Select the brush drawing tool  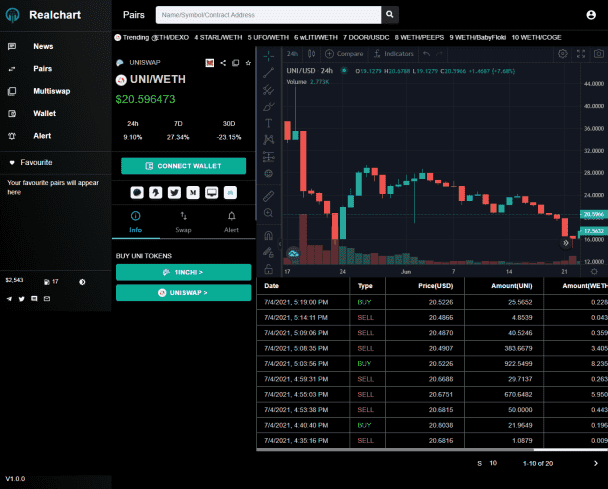[268, 107]
